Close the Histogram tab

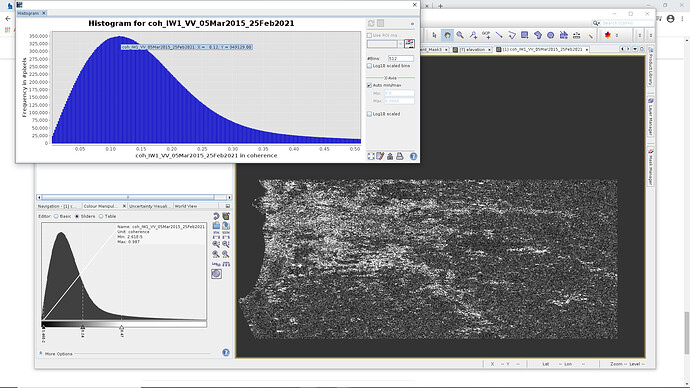pos(44,13)
